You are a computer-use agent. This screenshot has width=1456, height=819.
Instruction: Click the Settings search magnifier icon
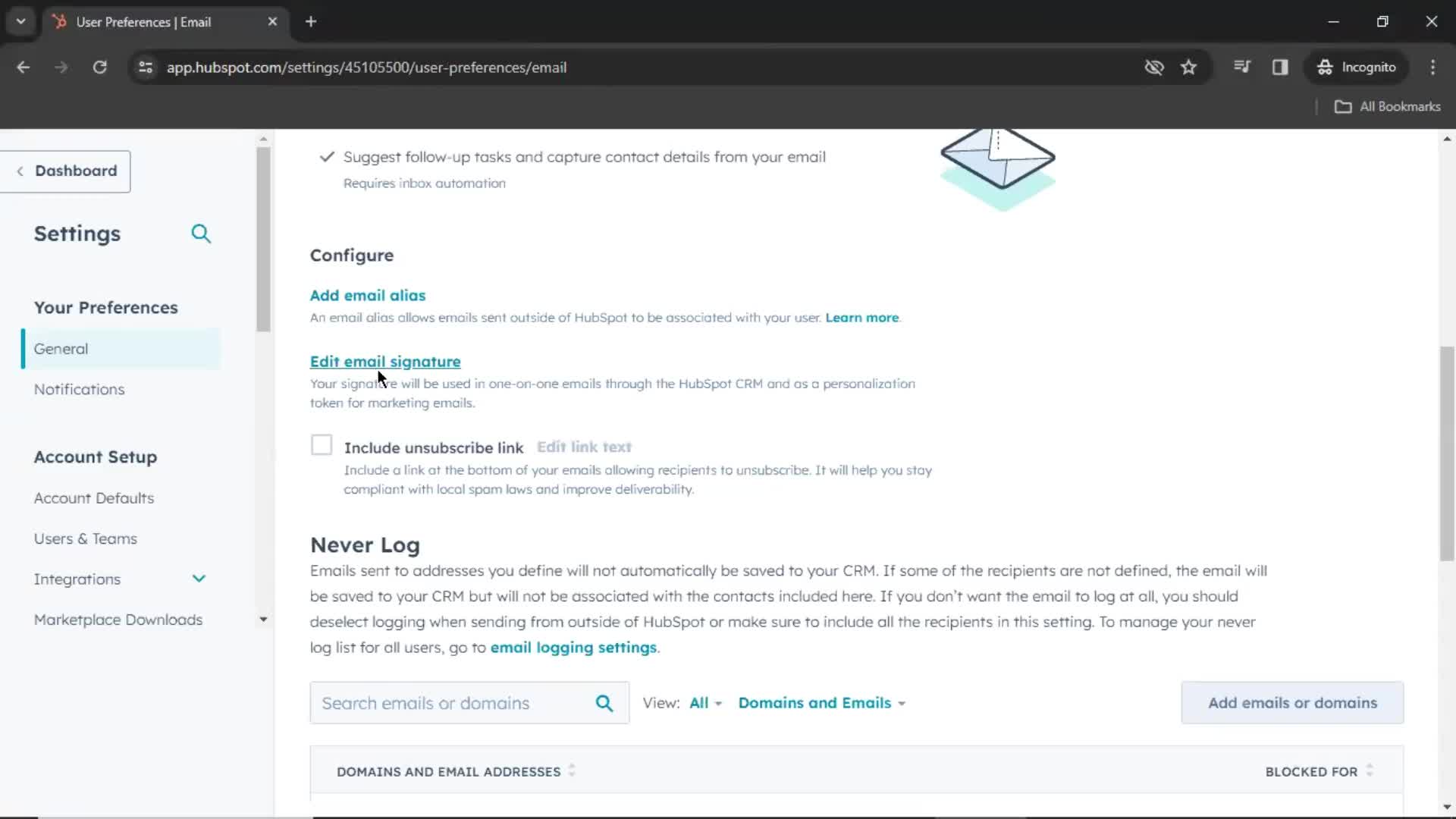tap(200, 233)
